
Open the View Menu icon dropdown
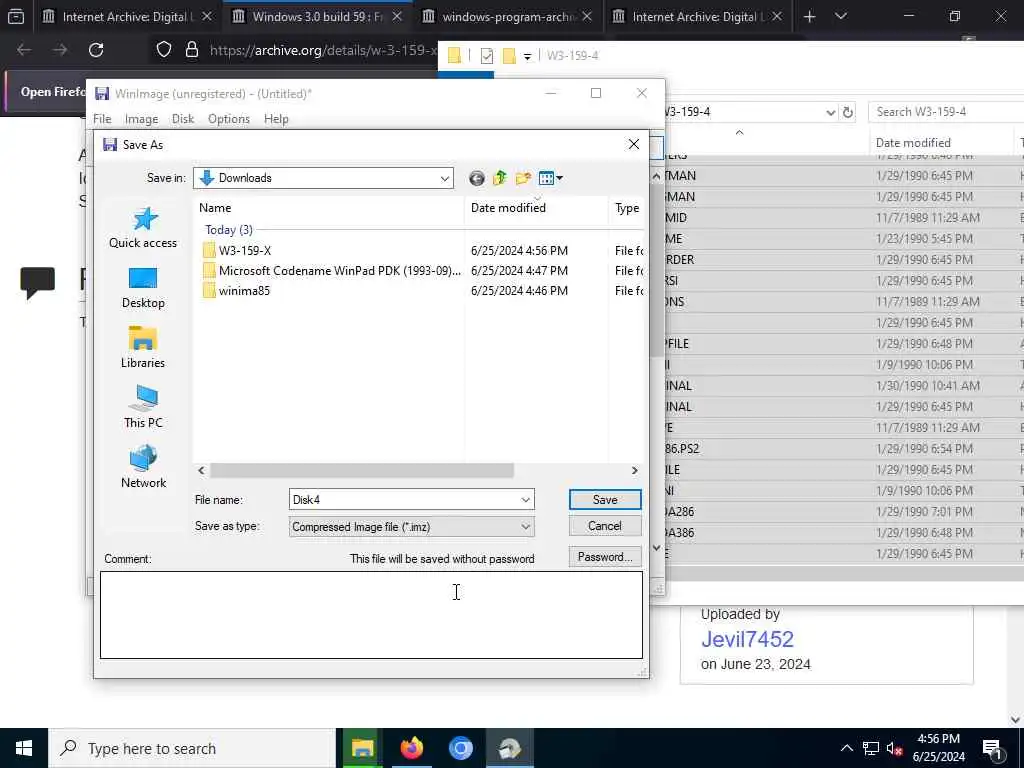551,178
